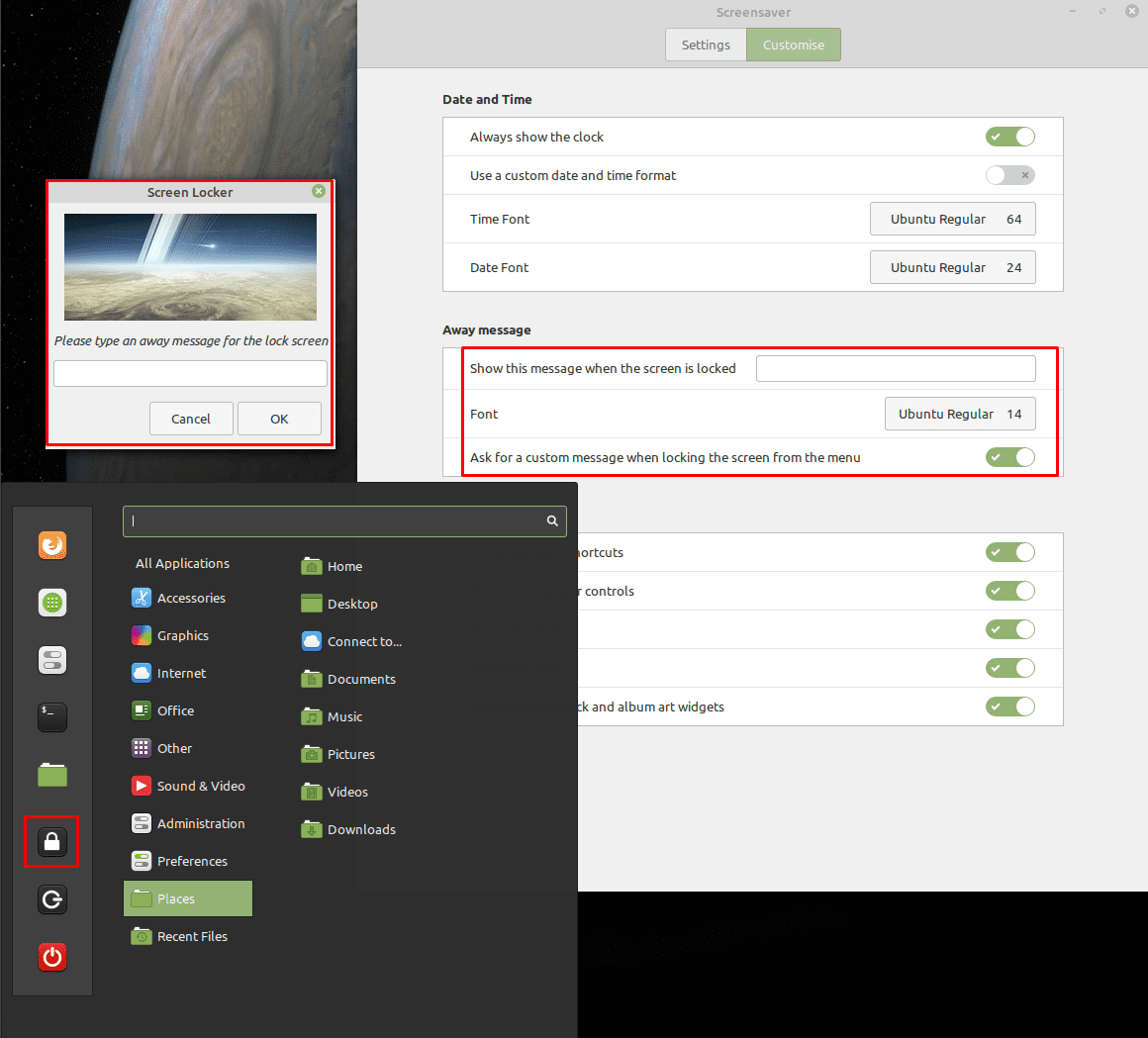Click the Recent Files category icon
The width and height of the screenshot is (1148, 1038).
tap(142, 936)
